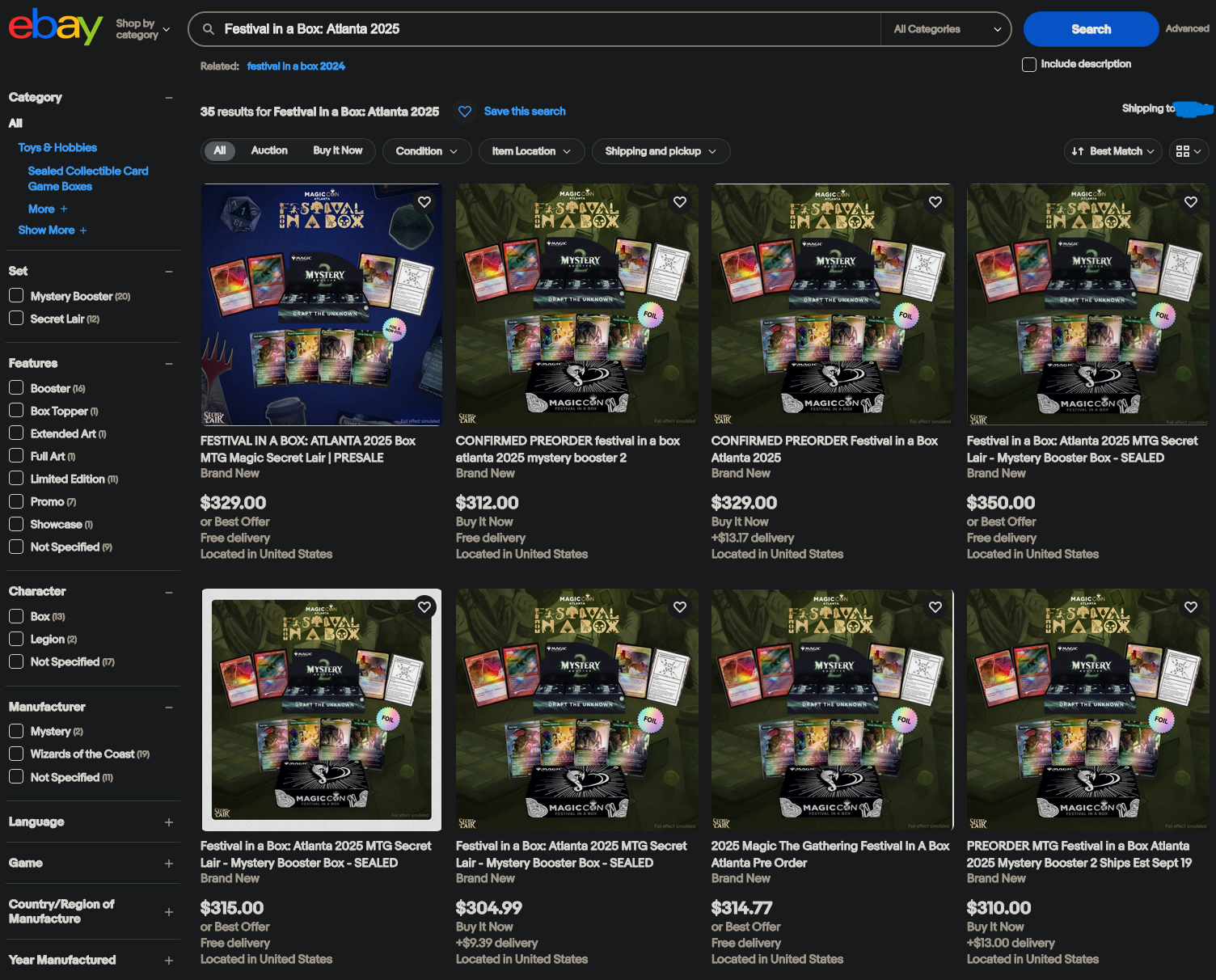Select the Buy It Now tab

tap(337, 151)
